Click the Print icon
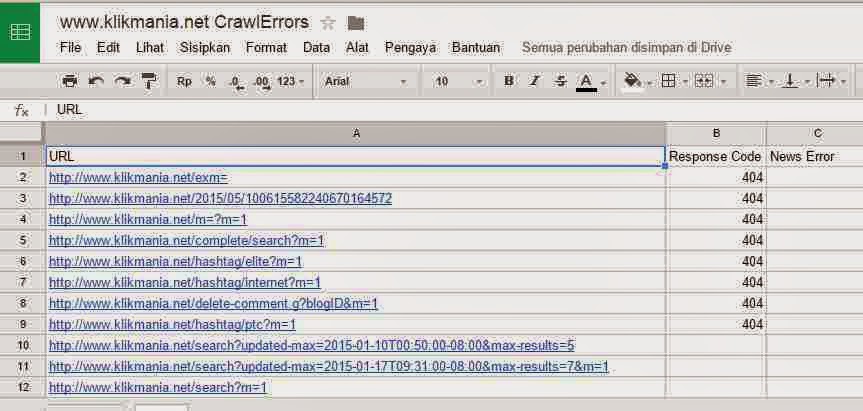The height and width of the screenshot is (411, 863). (x=70, y=81)
